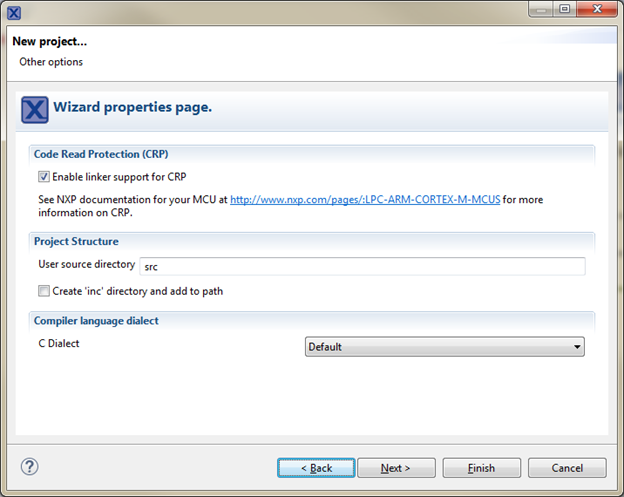Maximize the wizard window

tap(565, 10)
